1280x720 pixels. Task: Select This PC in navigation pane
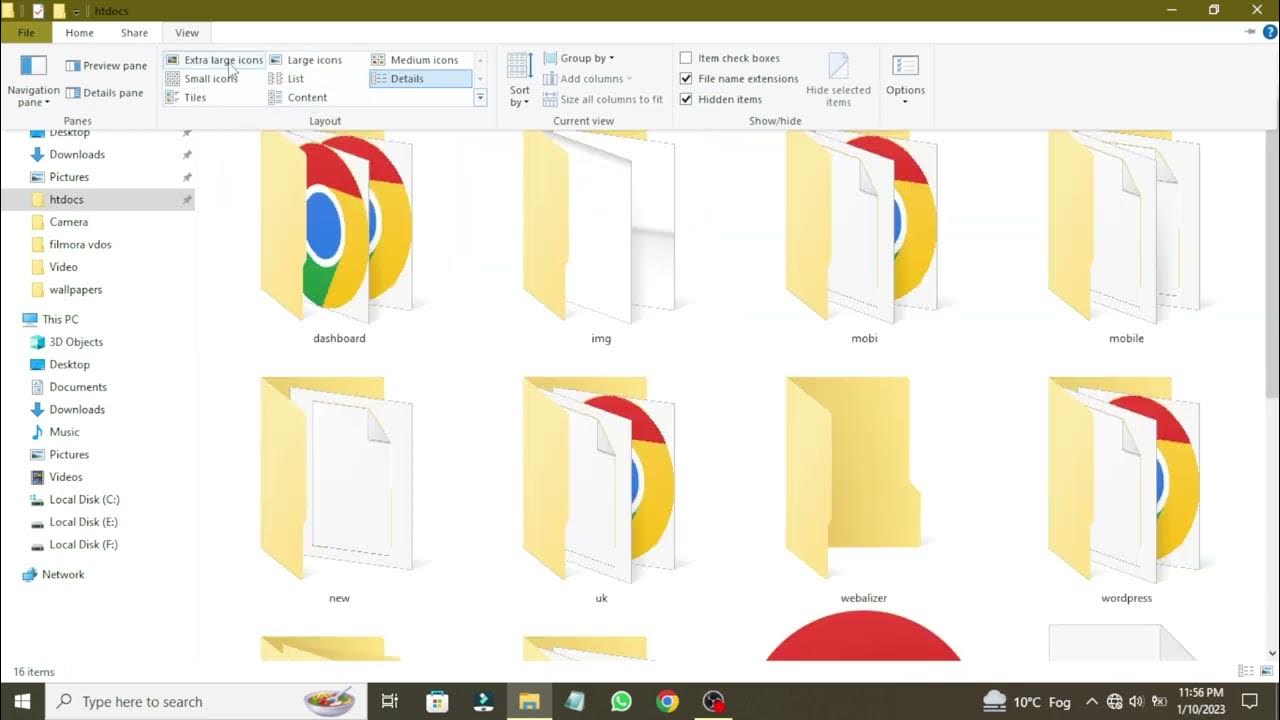click(60, 320)
